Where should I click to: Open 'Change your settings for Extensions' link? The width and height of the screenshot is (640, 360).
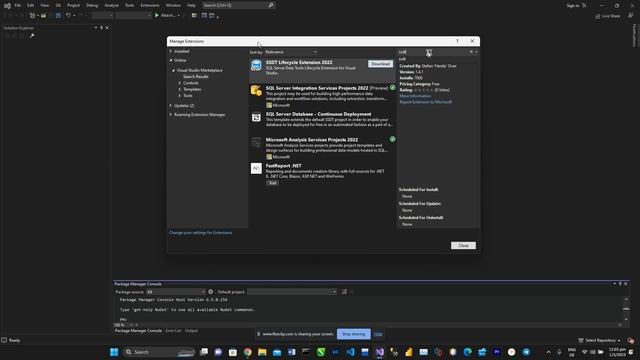point(200,233)
